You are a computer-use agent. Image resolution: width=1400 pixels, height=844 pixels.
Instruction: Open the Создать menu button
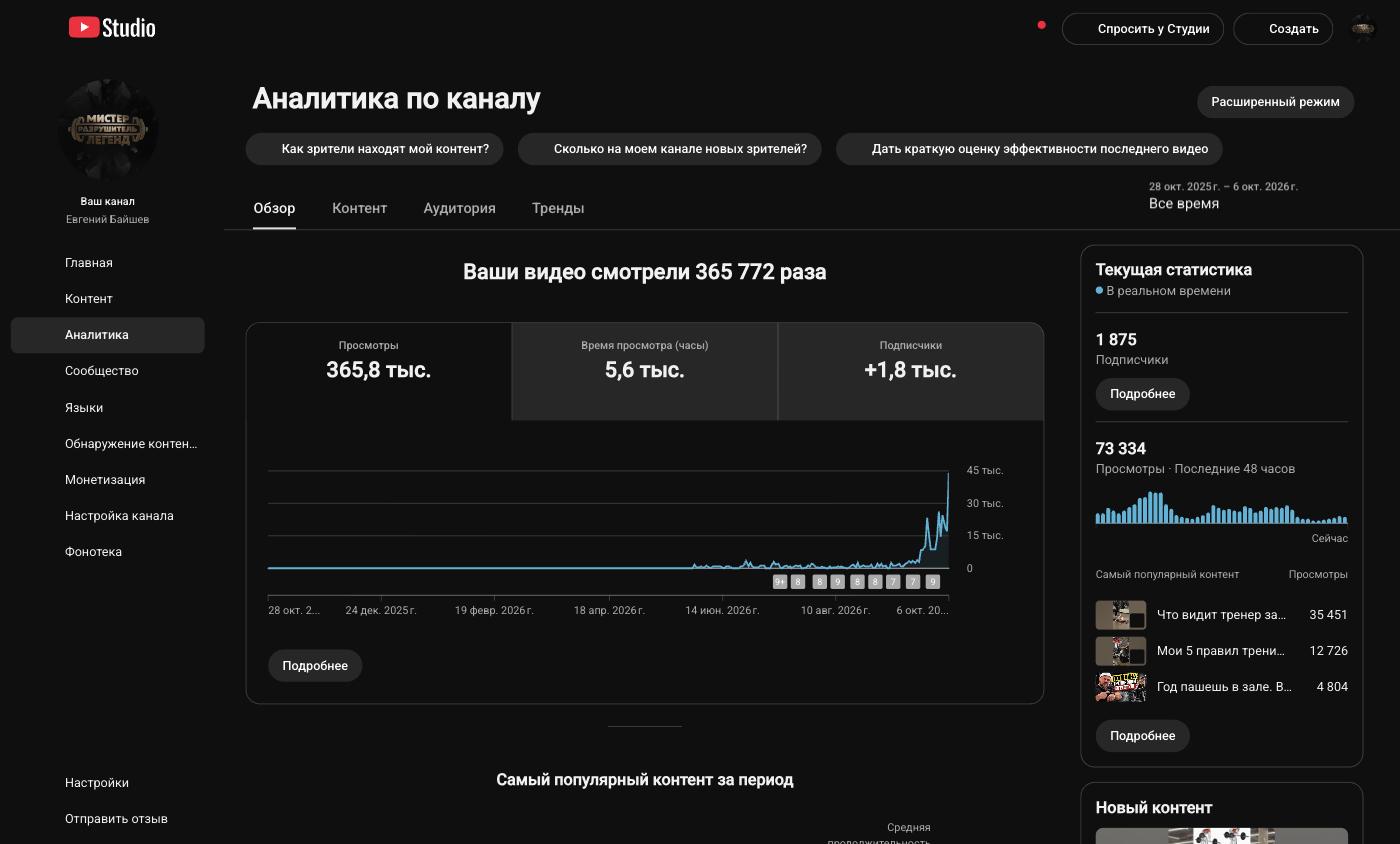pos(1283,28)
